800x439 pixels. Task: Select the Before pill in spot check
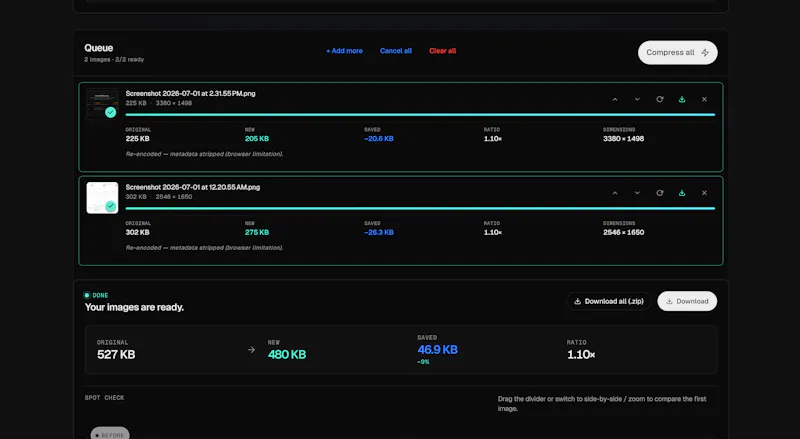[110, 434]
